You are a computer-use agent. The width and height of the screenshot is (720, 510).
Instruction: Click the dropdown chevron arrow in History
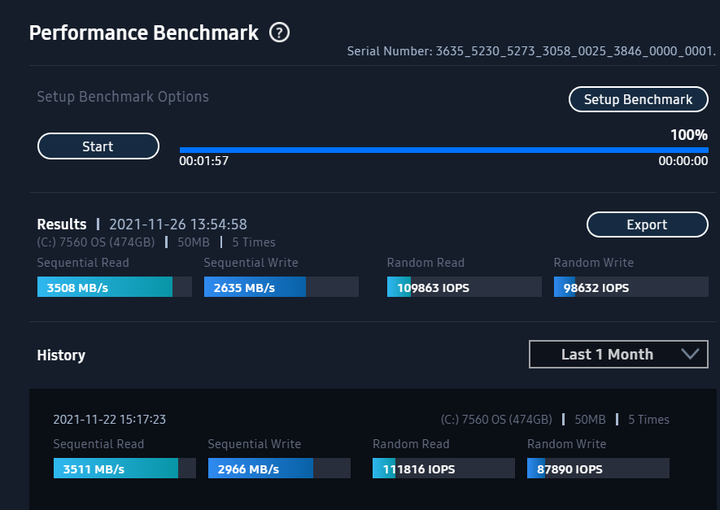[x=690, y=354]
